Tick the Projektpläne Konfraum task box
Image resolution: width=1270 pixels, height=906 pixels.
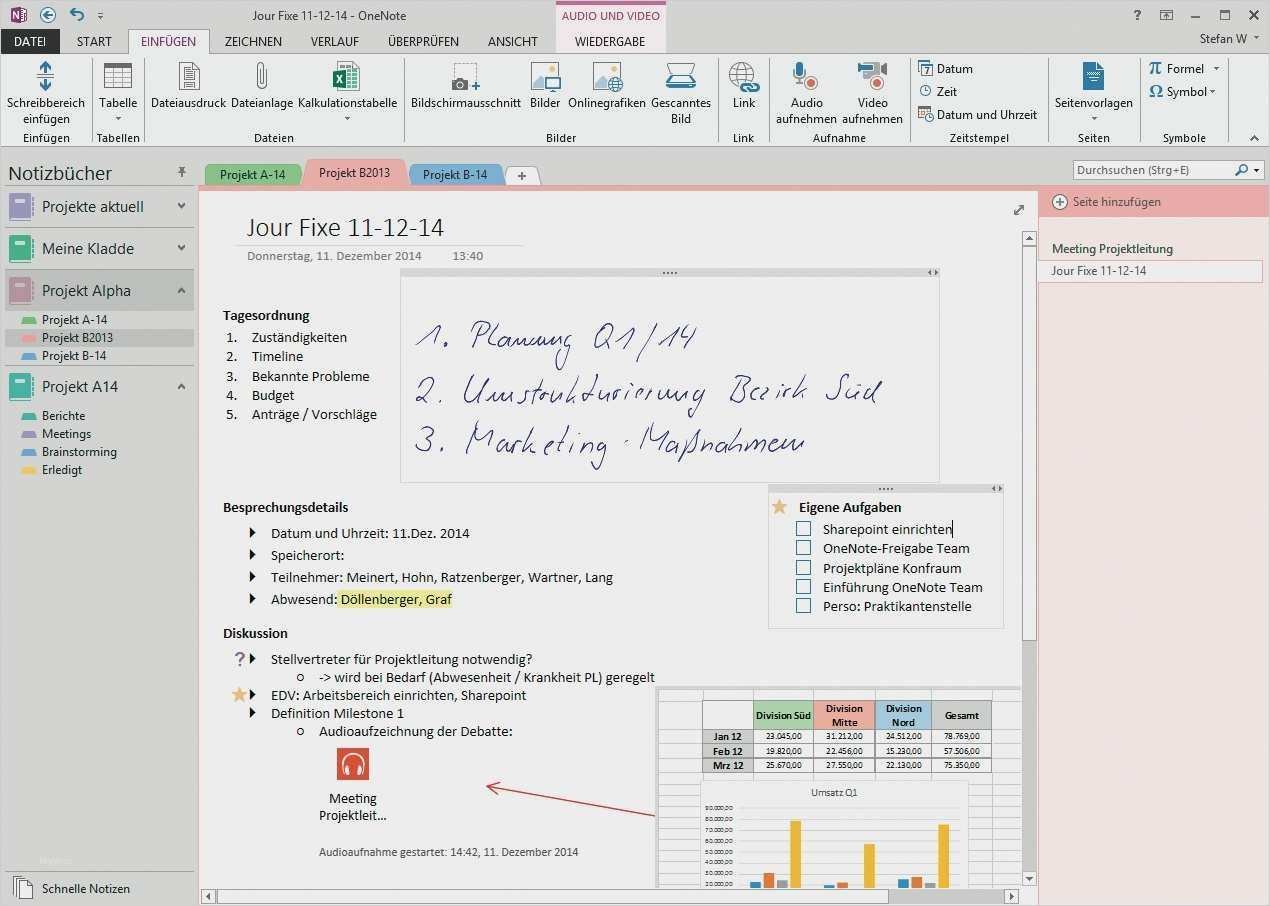803,567
